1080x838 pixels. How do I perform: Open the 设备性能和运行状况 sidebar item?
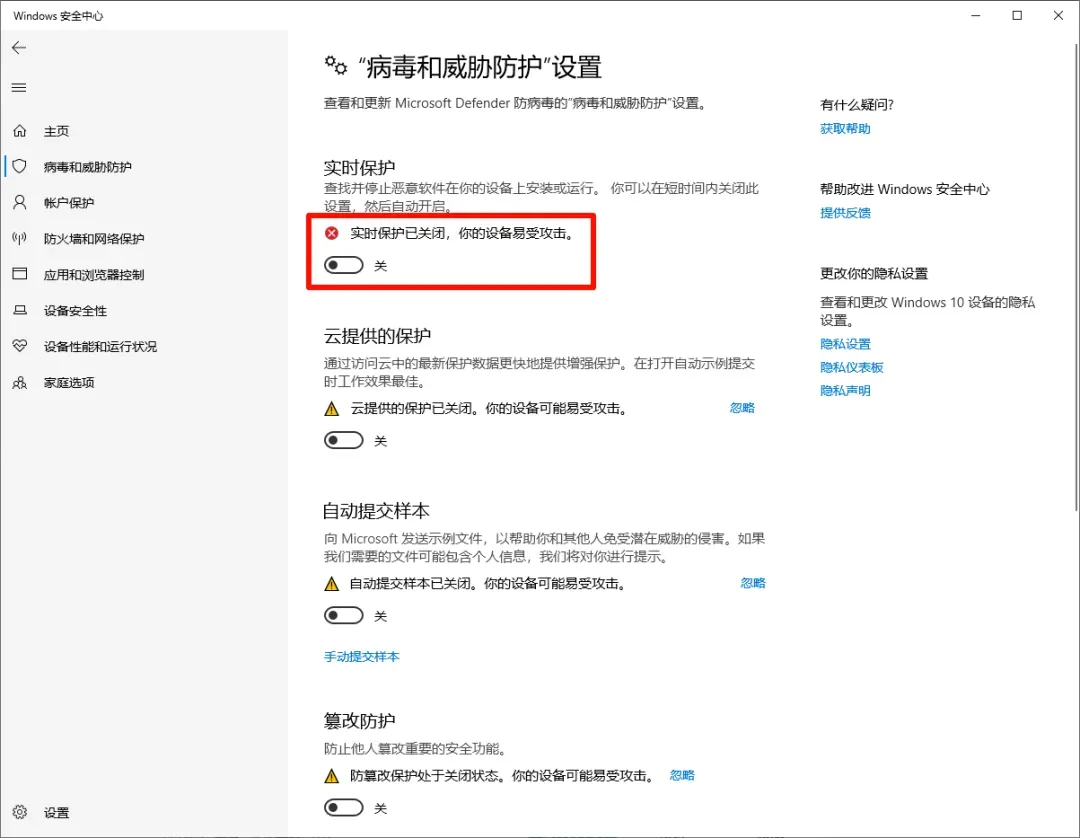click(144, 346)
